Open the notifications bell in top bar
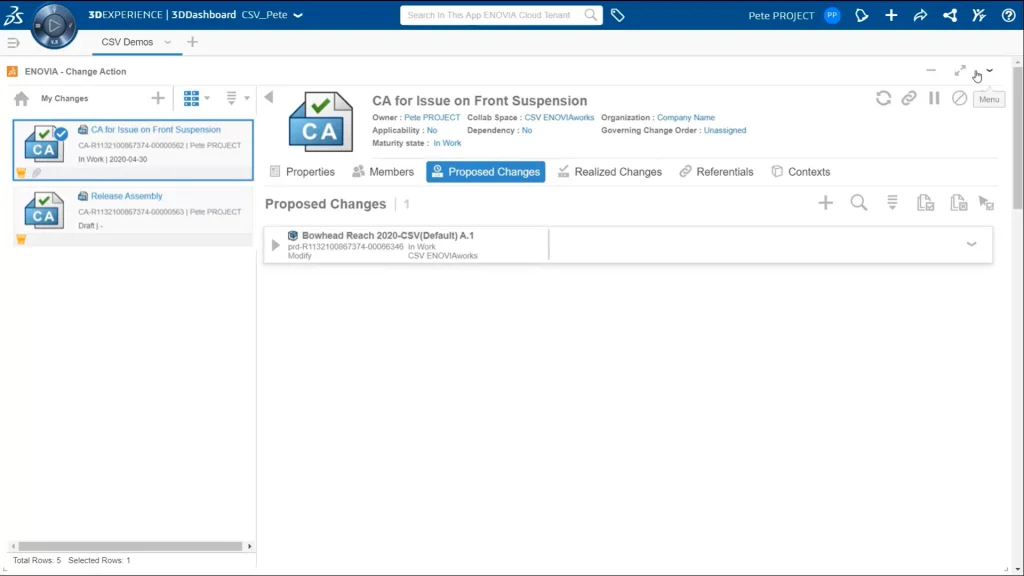The image size is (1024, 576). 861,15
